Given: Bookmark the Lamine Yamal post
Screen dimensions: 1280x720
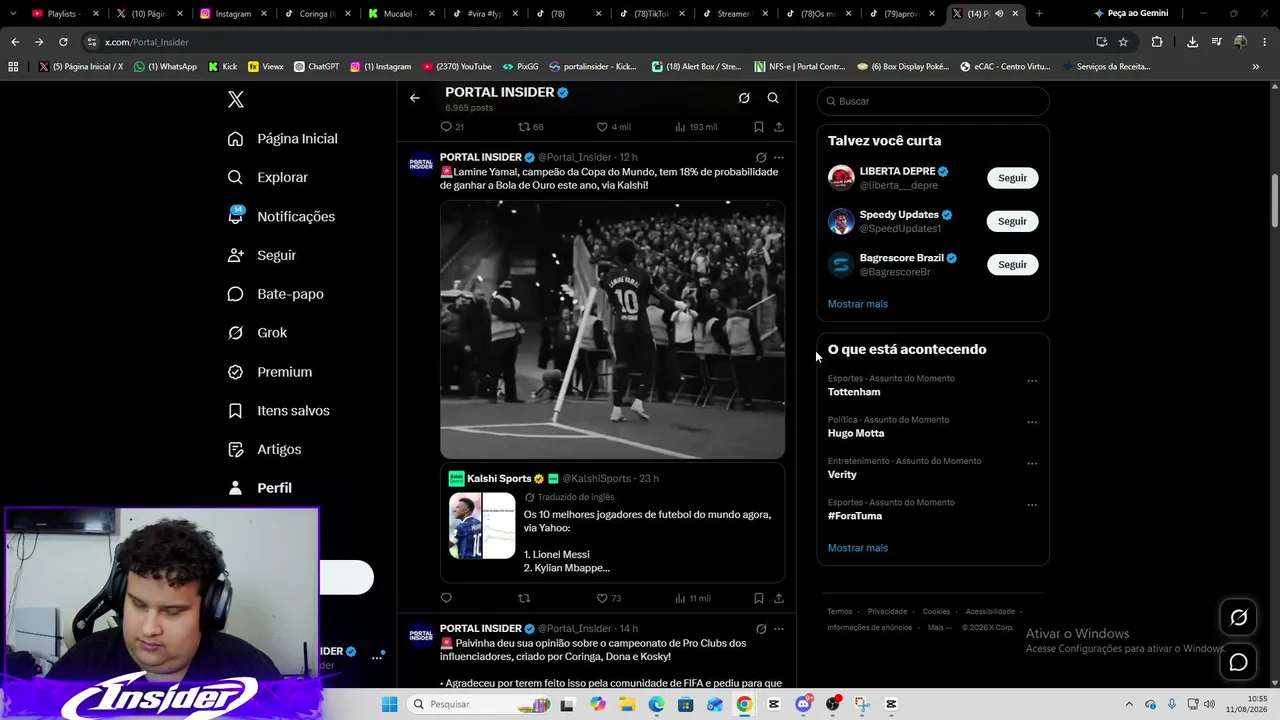Looking at the screenshot, I should coord(759,598).
